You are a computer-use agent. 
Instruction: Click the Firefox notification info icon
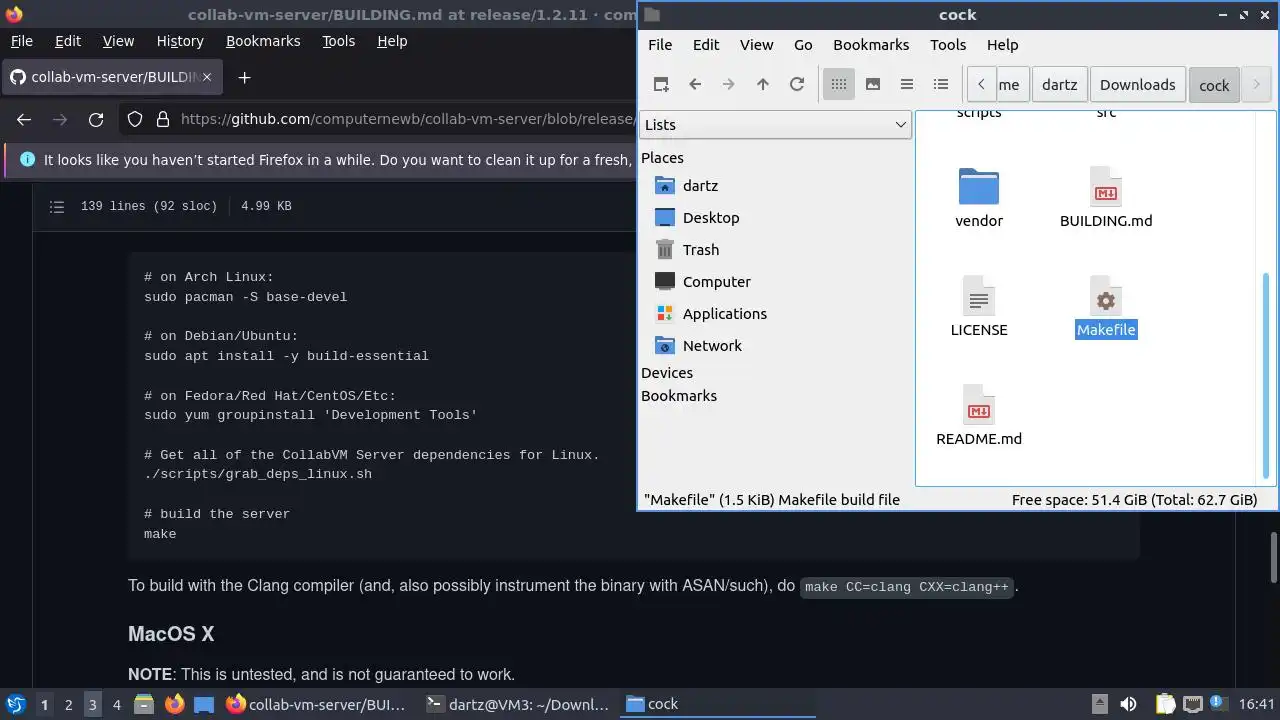point(26,160)
